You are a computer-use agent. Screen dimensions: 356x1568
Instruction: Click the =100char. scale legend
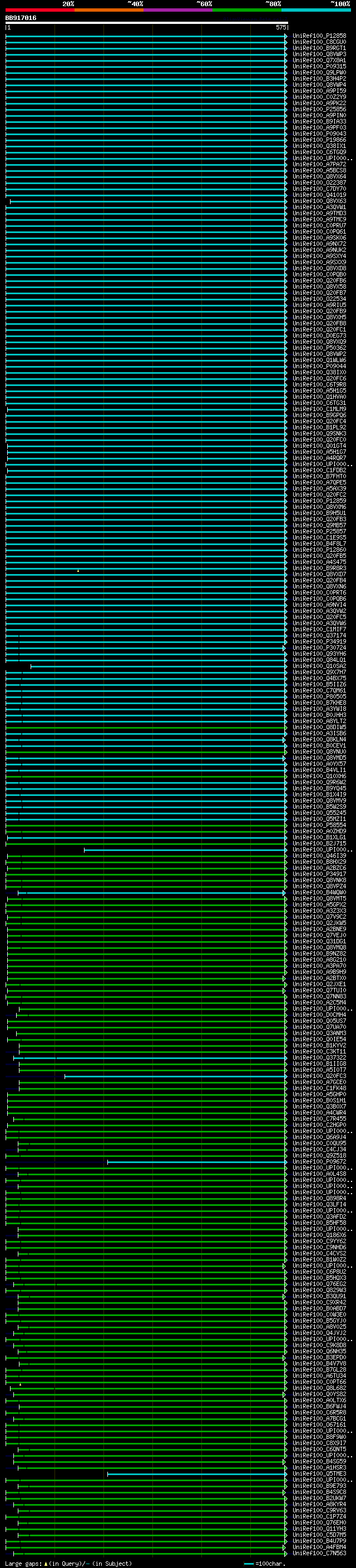coord(264,1563)
